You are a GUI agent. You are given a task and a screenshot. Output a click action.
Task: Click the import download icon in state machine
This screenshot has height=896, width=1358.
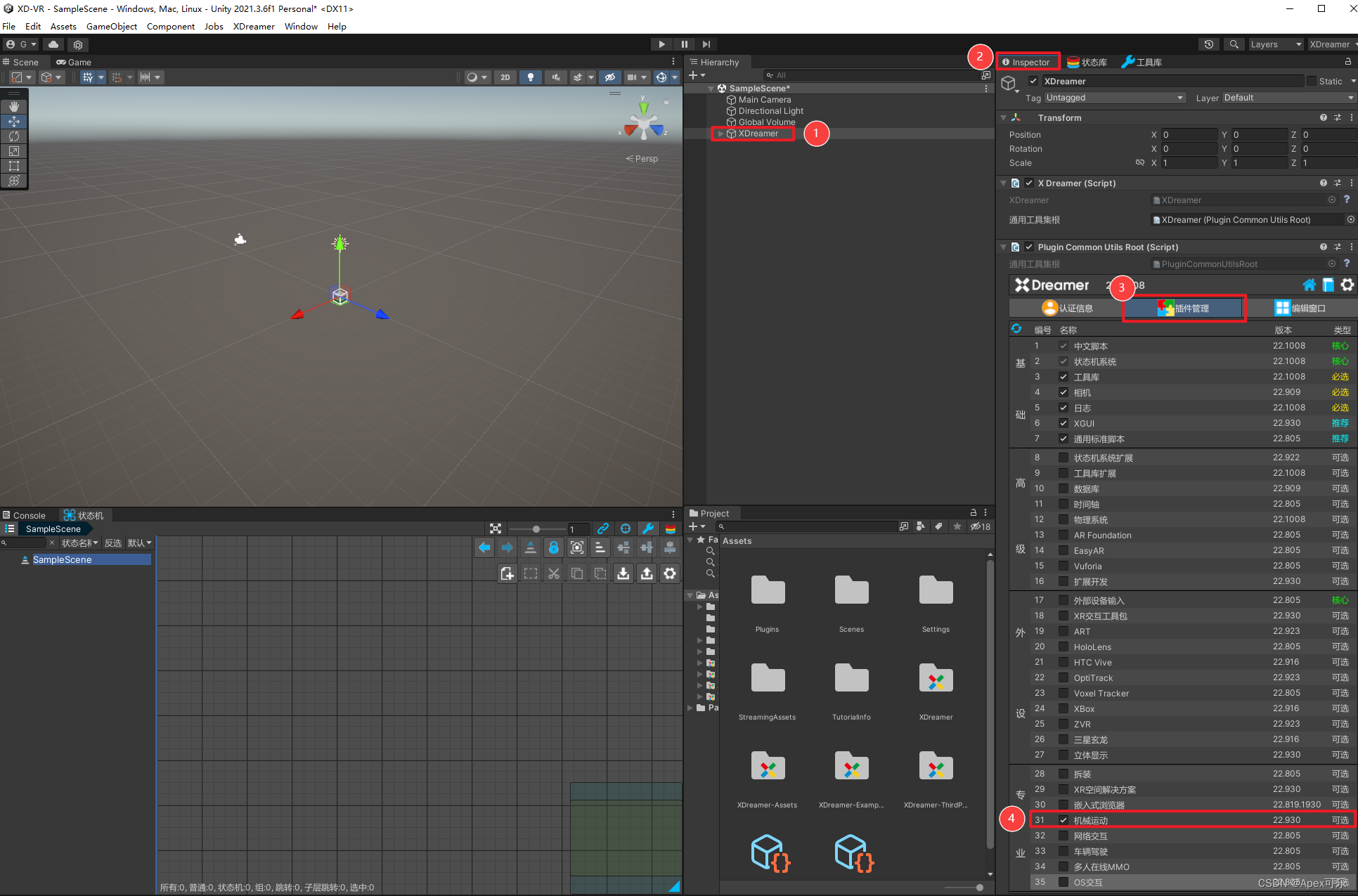623,573
